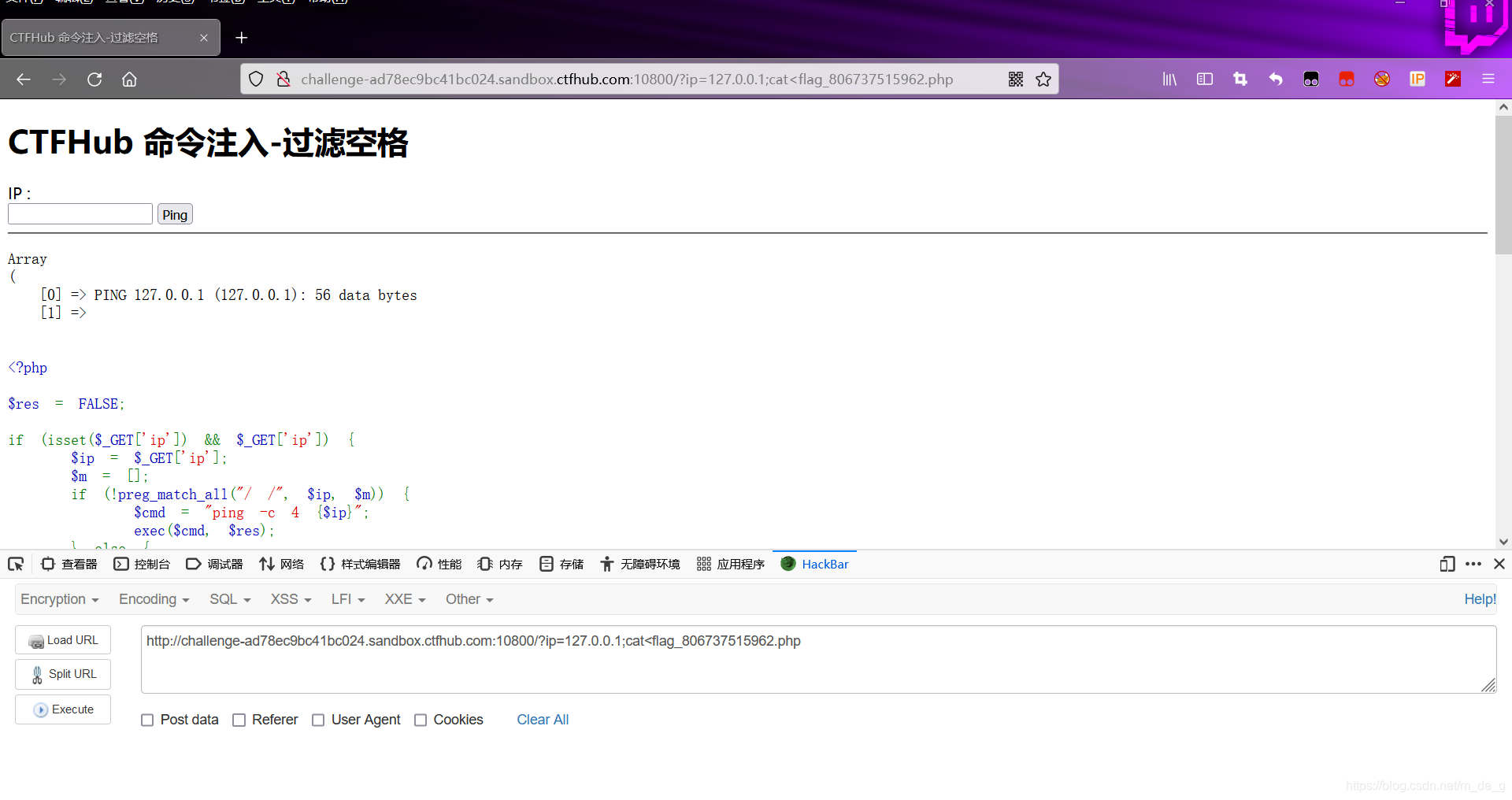
Task: Click the undo arrow toolbar icon
Action: (x=1276, y=80)
